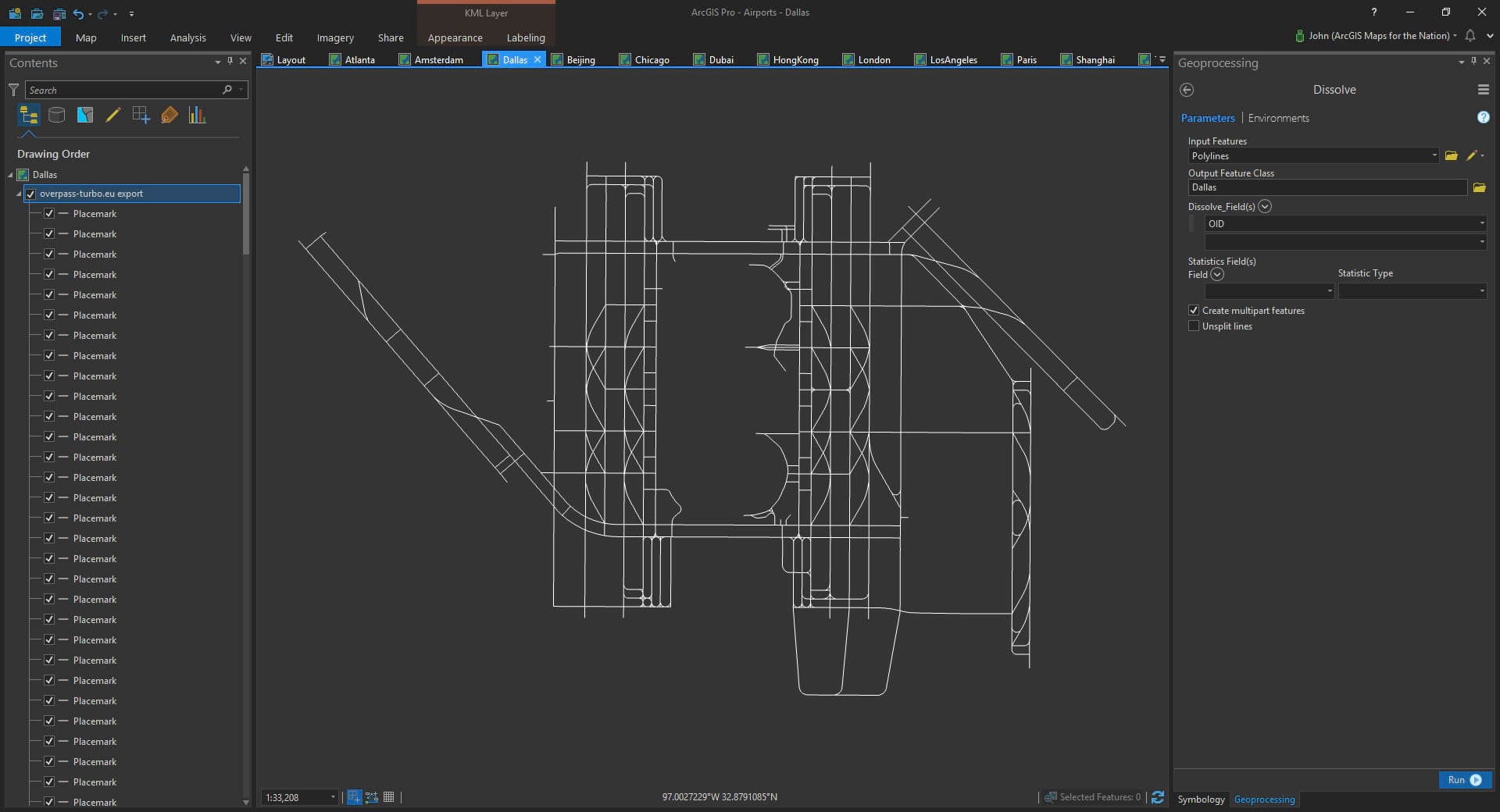Select List By Drawing Order icon

pyautogui.click(x=29, y=116)
